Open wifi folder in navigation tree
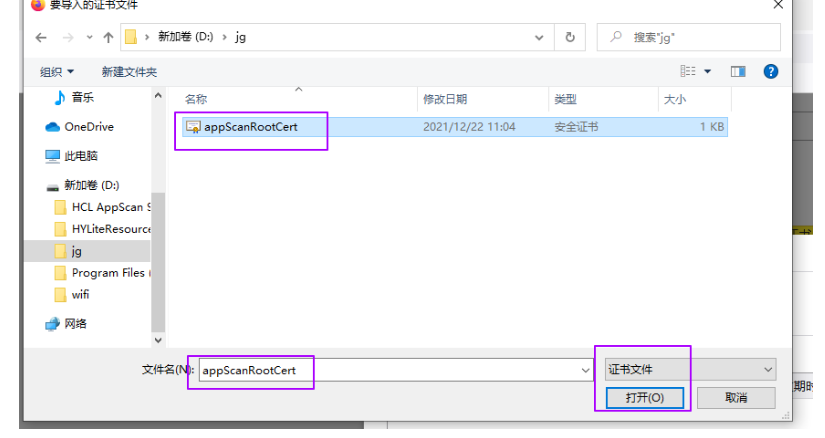Viewport: 825px width, 438px height. (x=72, y=295)
